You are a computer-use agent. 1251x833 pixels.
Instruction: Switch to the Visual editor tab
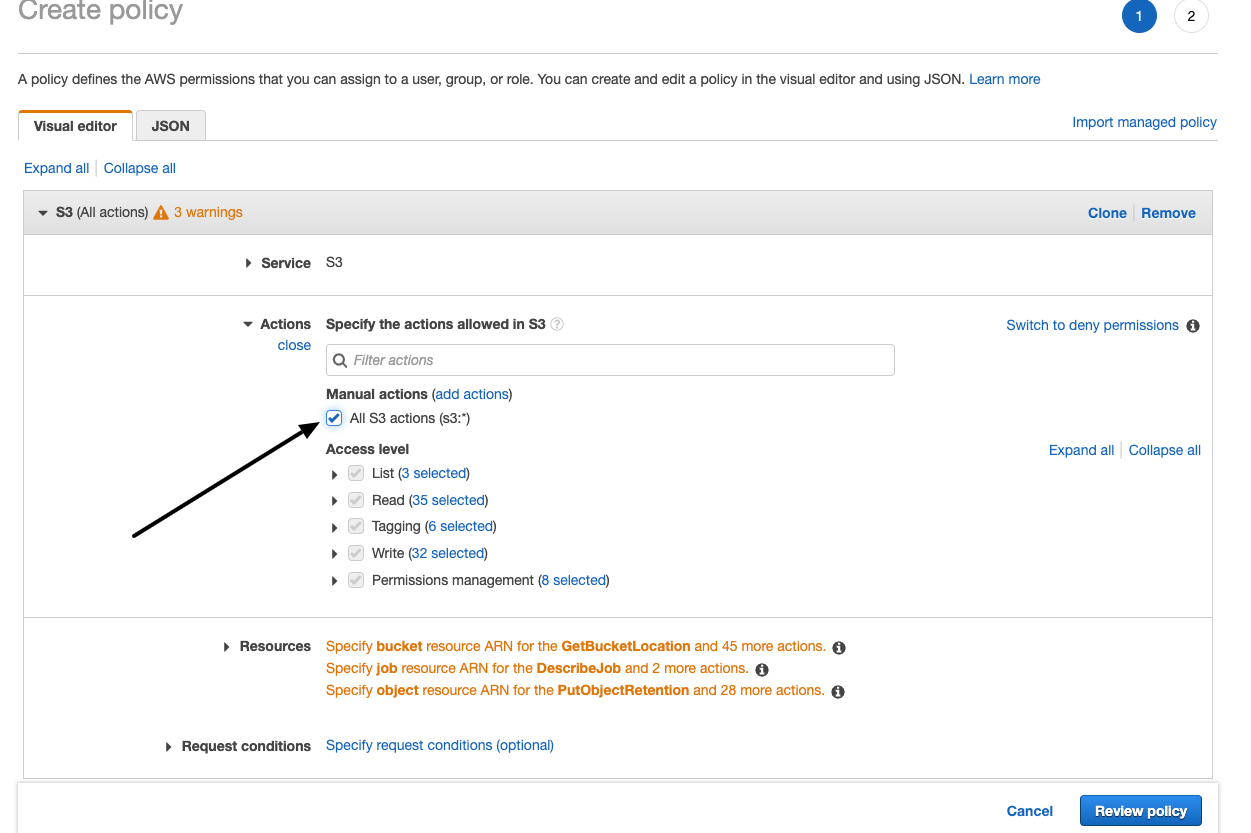[75, 126]
